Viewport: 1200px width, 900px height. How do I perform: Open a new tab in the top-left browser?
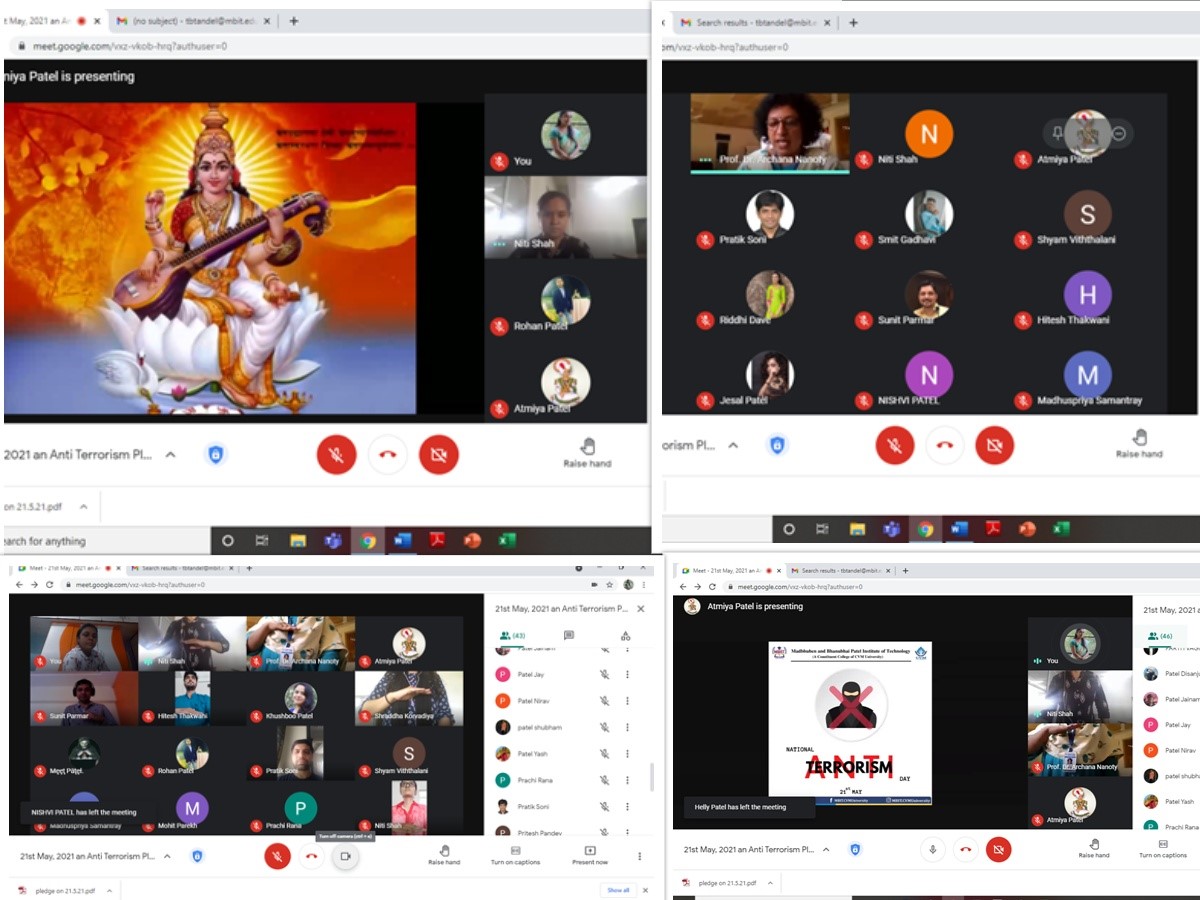point(293,20)
